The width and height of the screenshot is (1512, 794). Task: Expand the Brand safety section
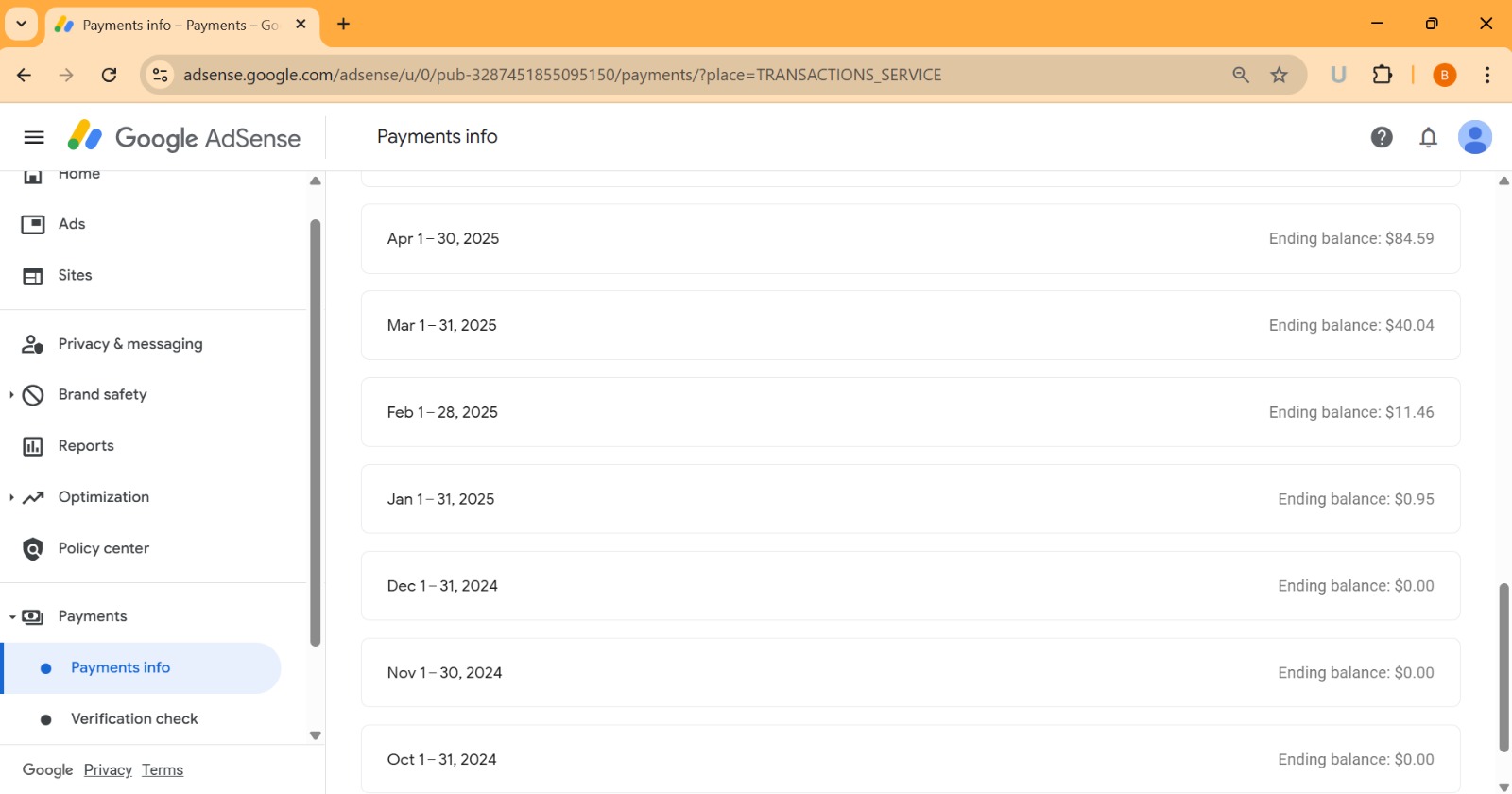(x=11, y=395)
